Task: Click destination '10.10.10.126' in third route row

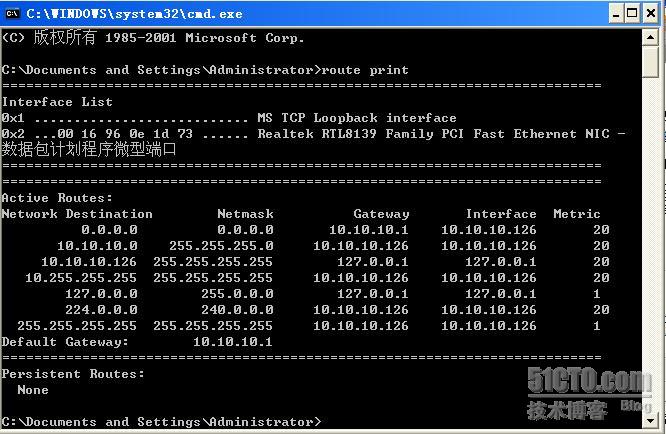Action: 89,262
